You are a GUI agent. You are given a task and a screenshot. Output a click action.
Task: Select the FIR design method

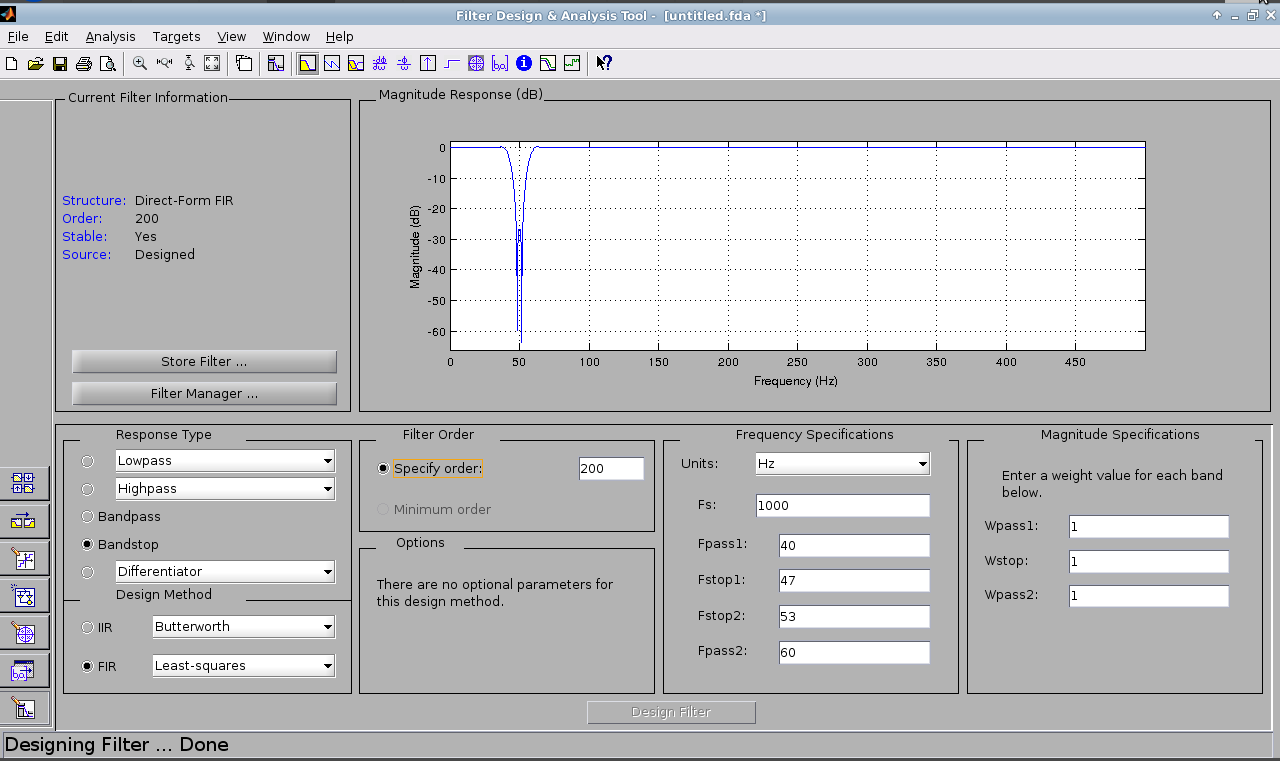click(x=88, y=666)
